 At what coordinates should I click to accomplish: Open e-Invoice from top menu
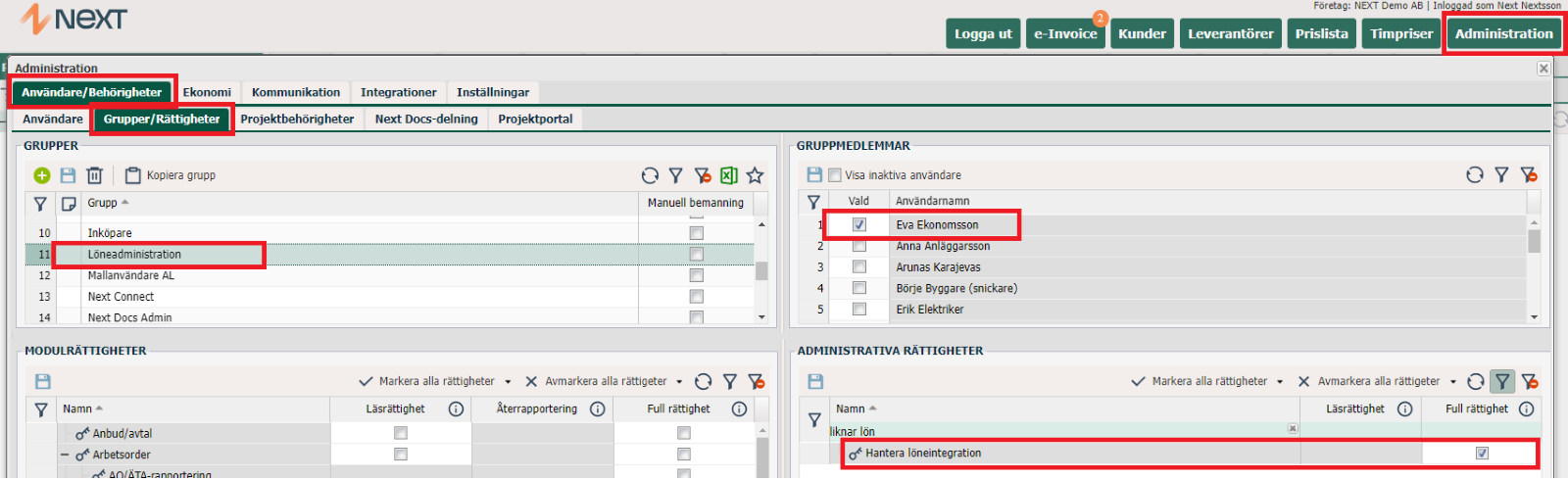(1066, 33)
